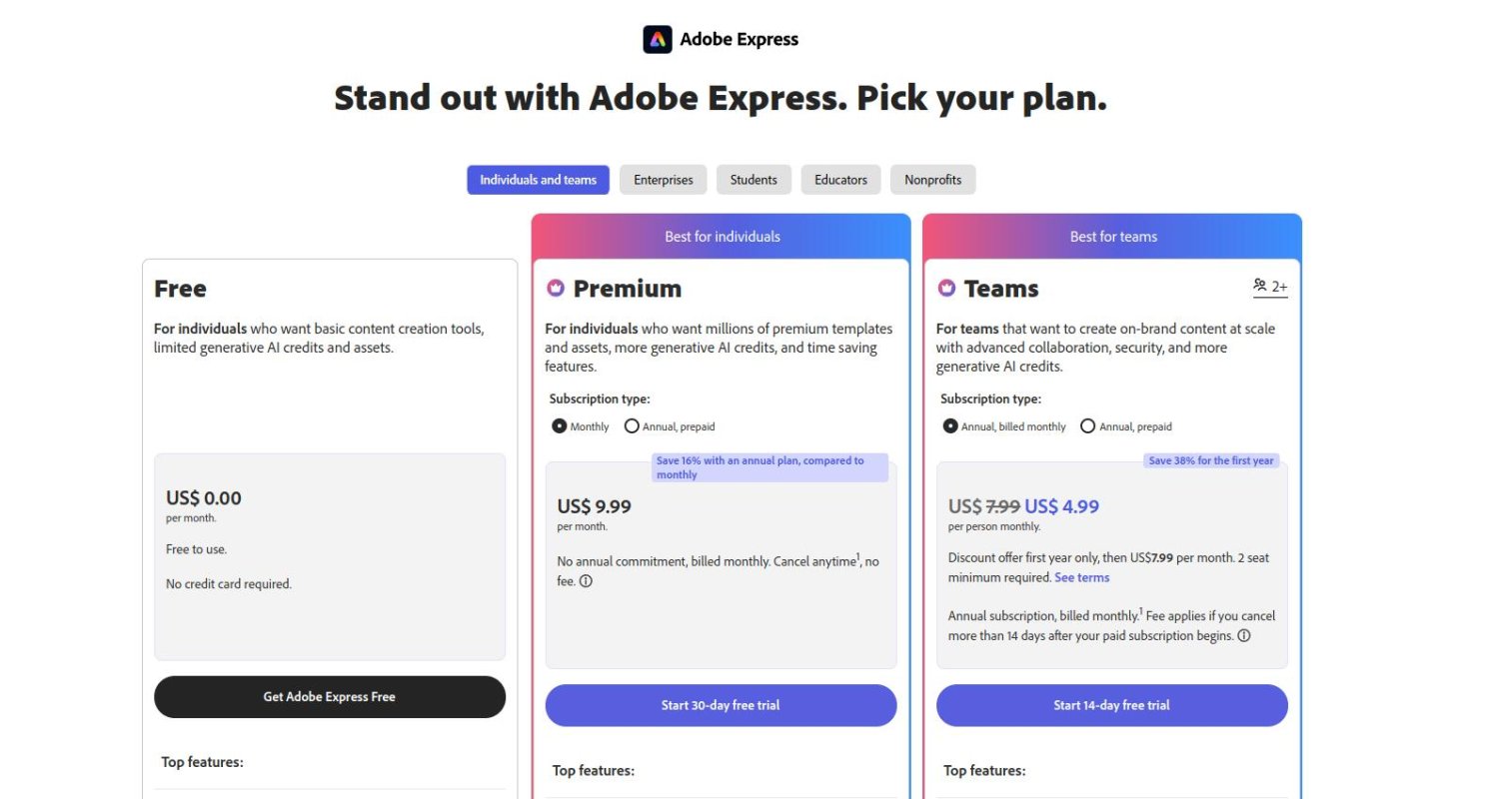Open the Educators pricing view
This screenshot has height=799, width=1512.
pos(839,180)
